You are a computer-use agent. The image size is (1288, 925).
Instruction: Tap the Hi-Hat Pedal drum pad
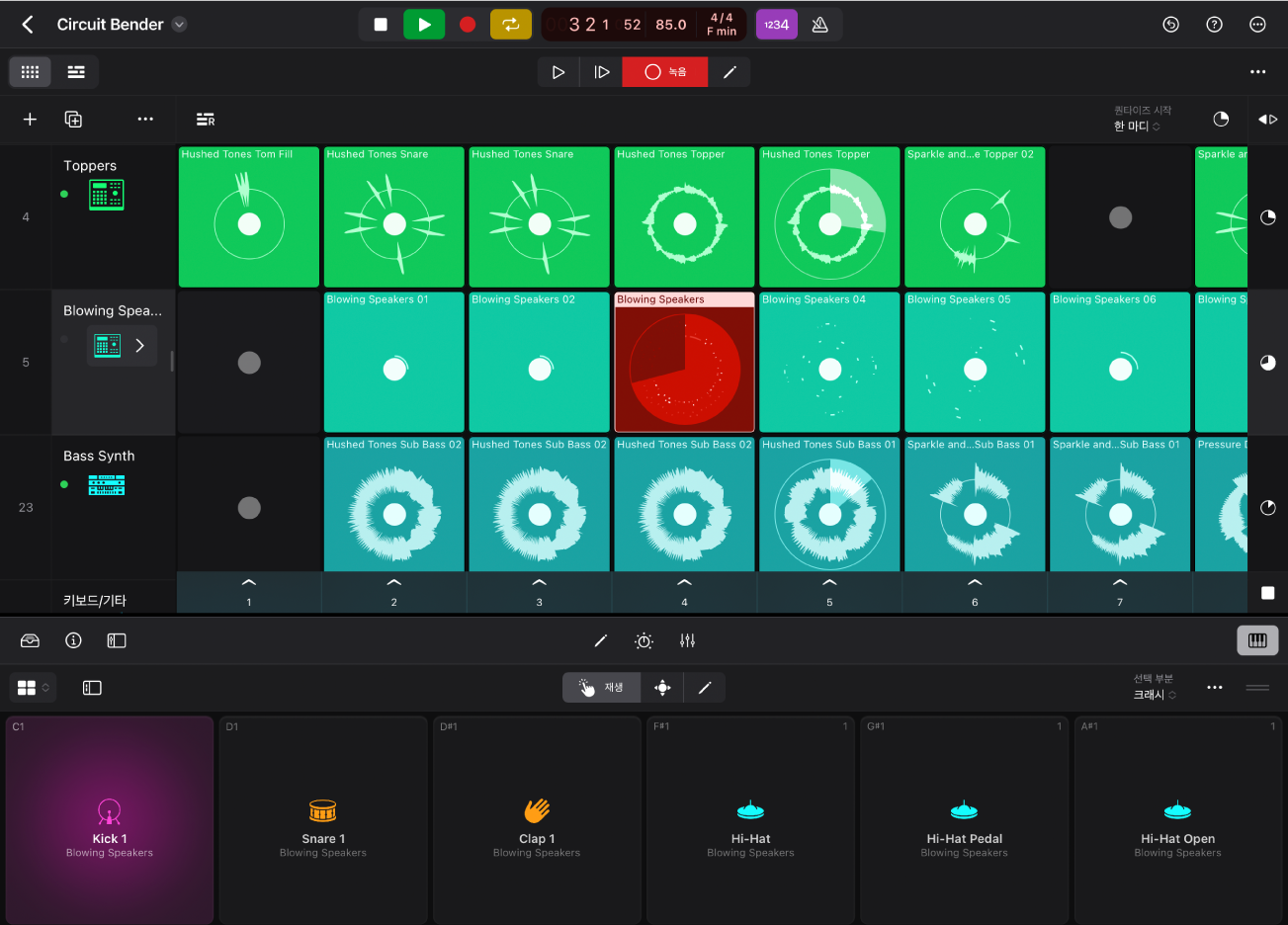965,820
